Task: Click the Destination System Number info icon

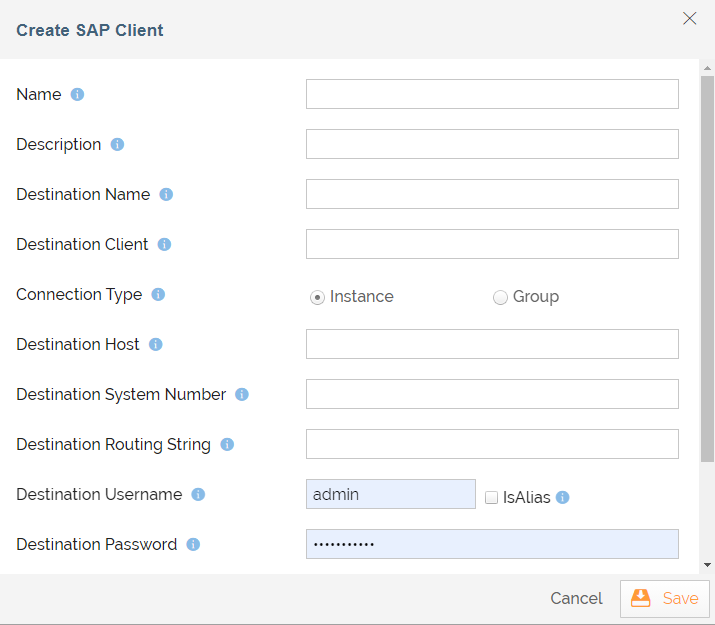Action: click(242, 394)
